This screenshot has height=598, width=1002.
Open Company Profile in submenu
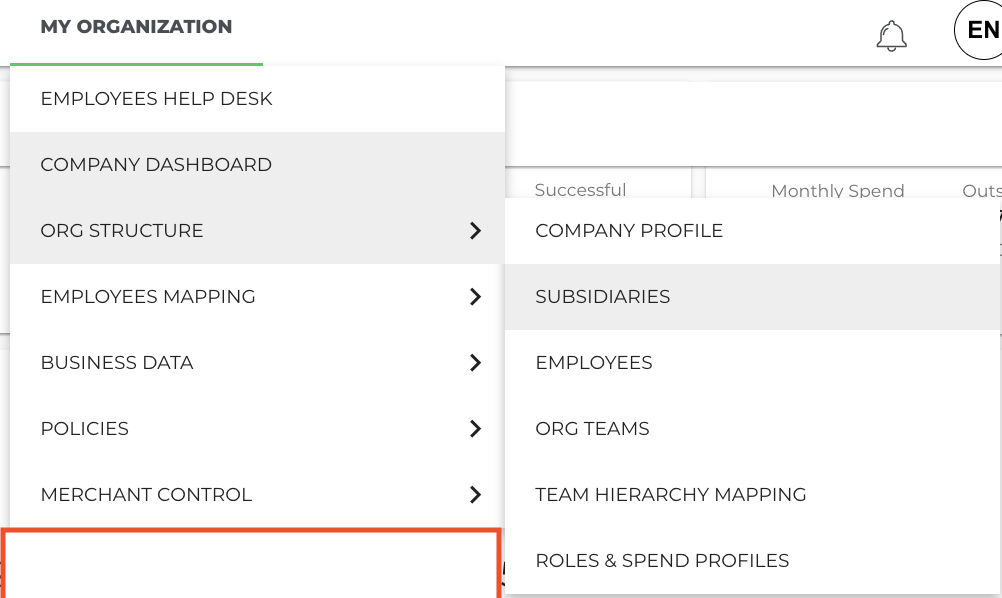(752, 231)
